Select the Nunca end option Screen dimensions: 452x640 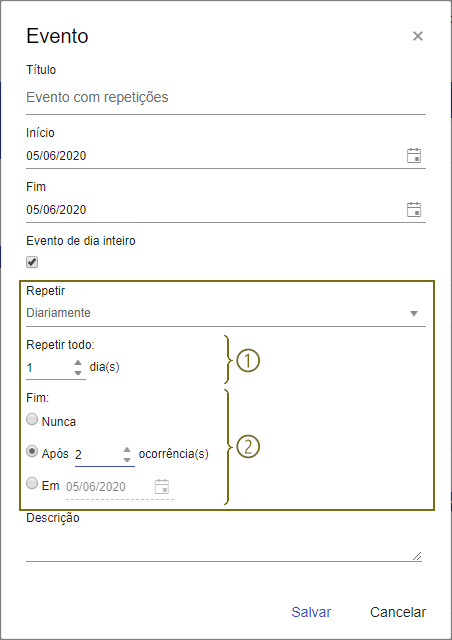tap(32, 420)
